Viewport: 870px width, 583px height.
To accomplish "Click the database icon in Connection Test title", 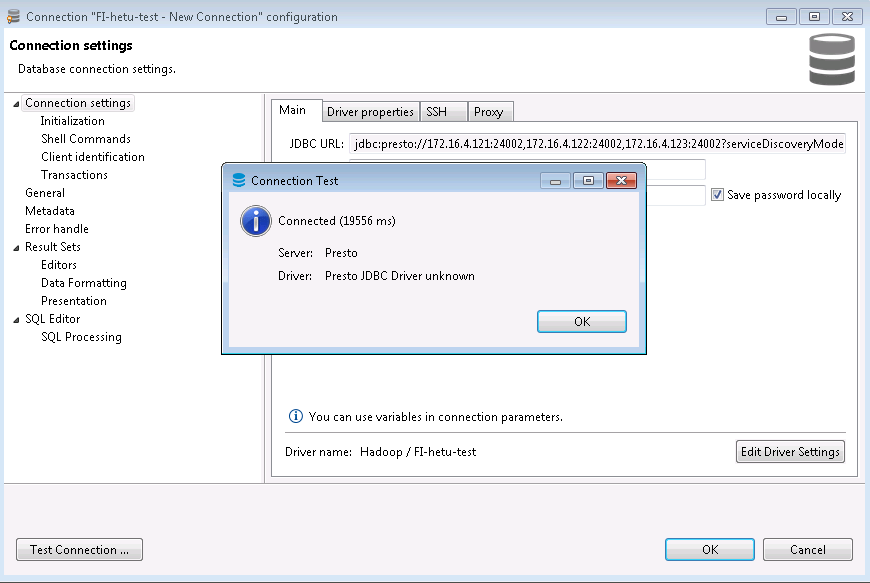I will pyautogui.click(x=239, y=180).
